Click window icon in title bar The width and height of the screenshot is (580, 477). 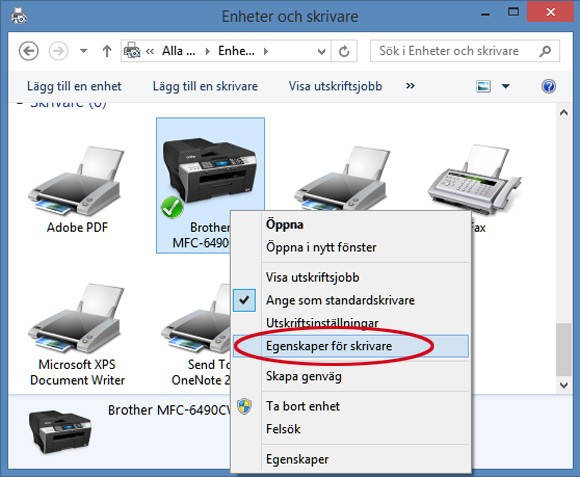coord(18,16)
